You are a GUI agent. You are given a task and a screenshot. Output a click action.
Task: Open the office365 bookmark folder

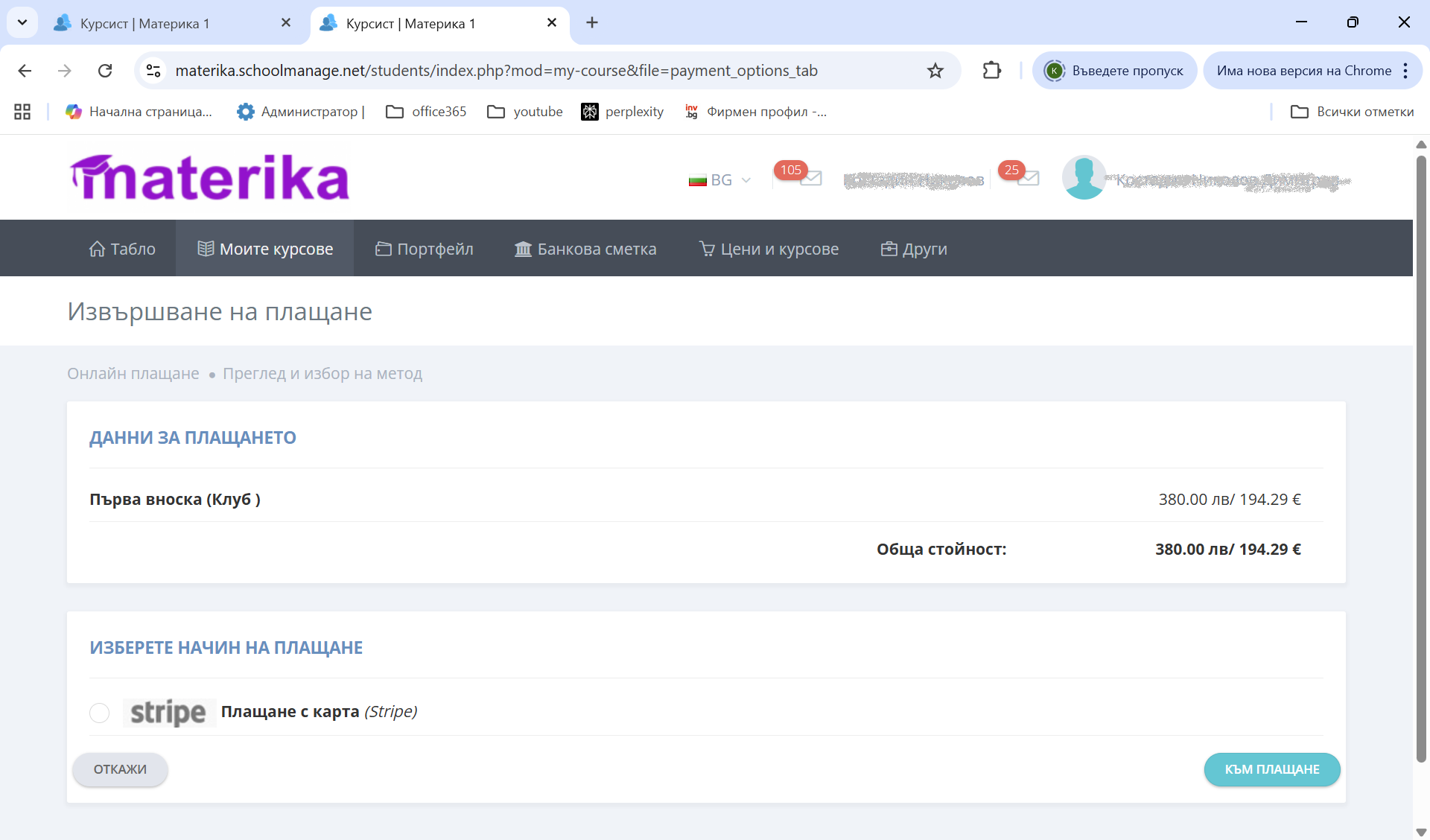pyautogui.click(x=426, y=112)
